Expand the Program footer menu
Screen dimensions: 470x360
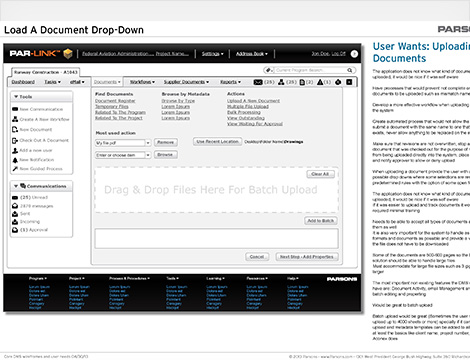(x=38, y=278)
